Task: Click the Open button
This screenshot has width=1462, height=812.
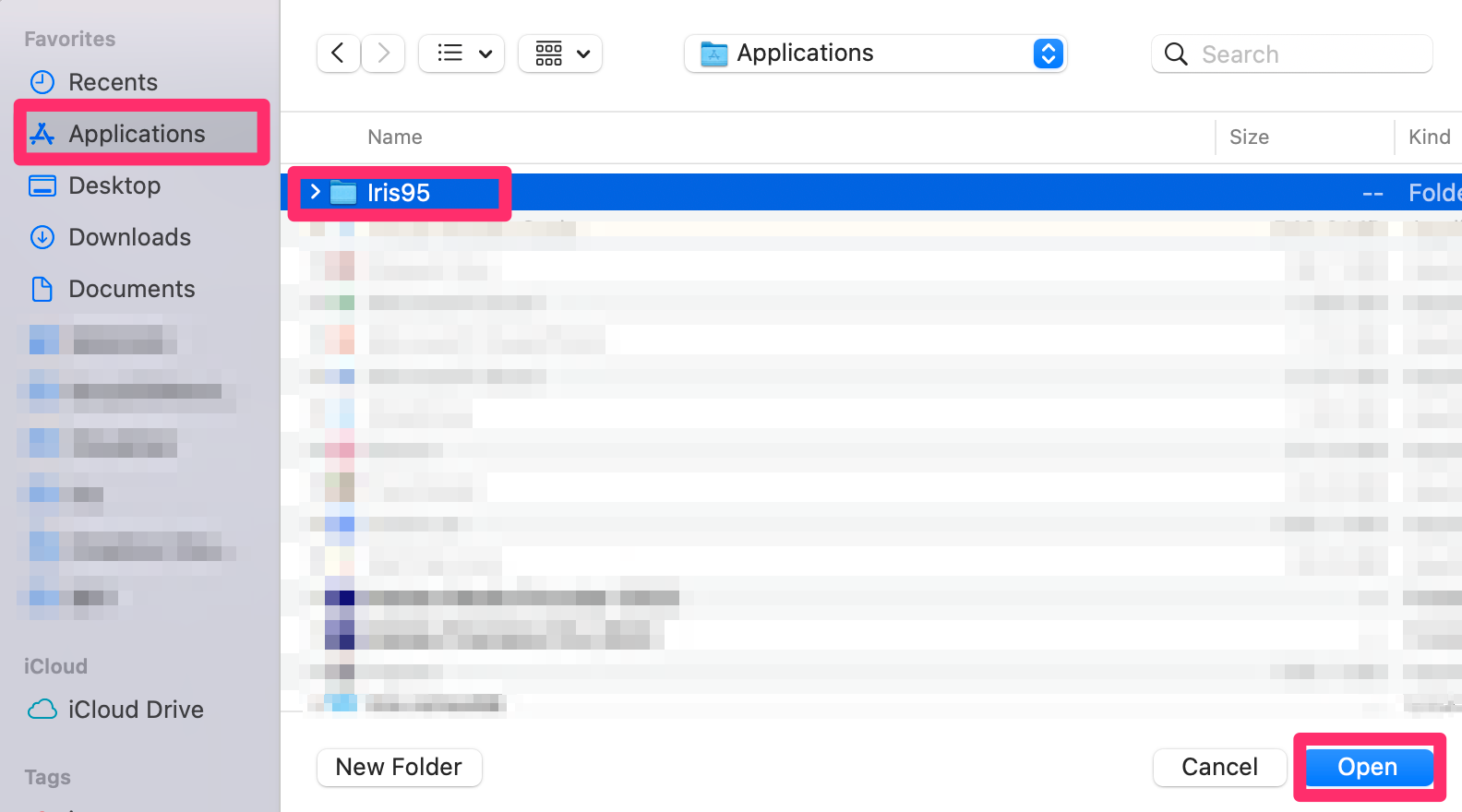Action: pyautogui.click(x=1368, y=767)
